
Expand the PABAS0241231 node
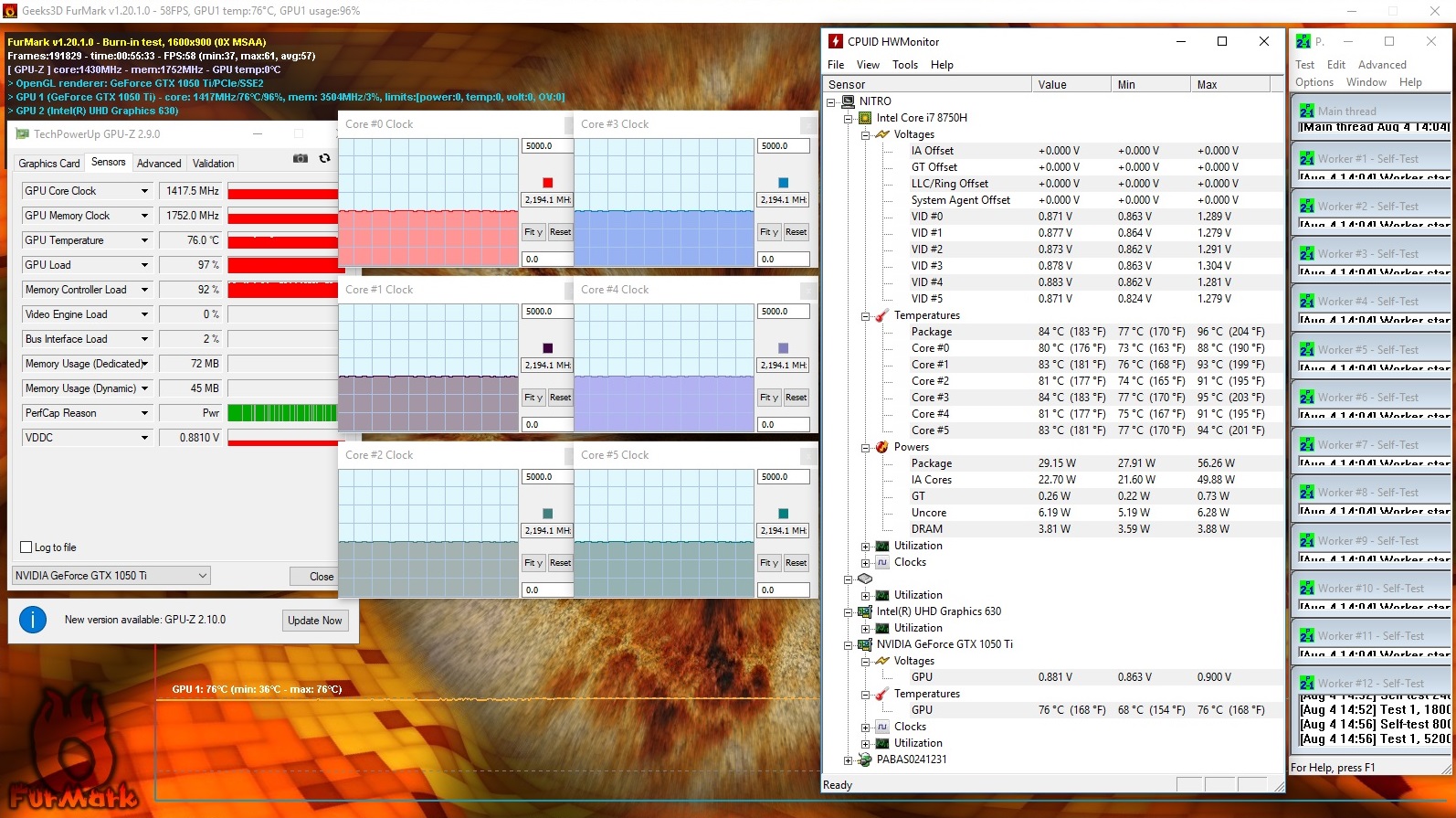point(848,760)
